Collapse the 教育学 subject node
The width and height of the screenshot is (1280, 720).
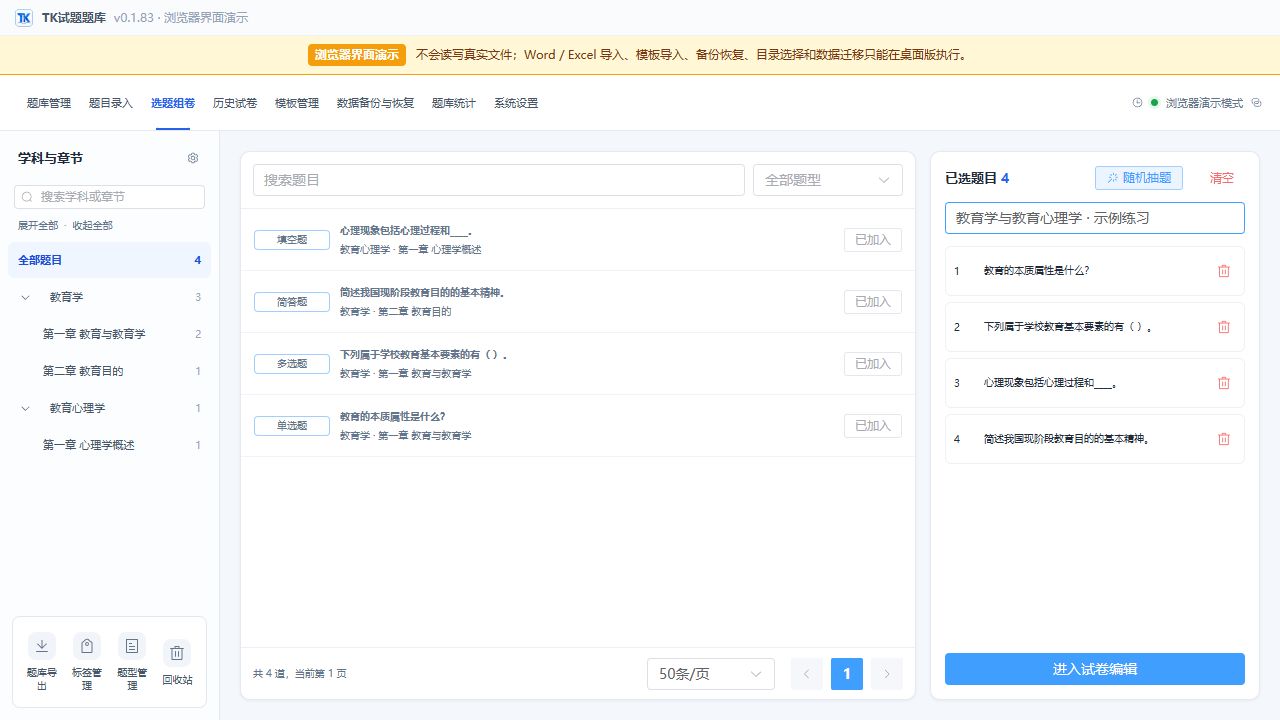(x=25, y=297)
